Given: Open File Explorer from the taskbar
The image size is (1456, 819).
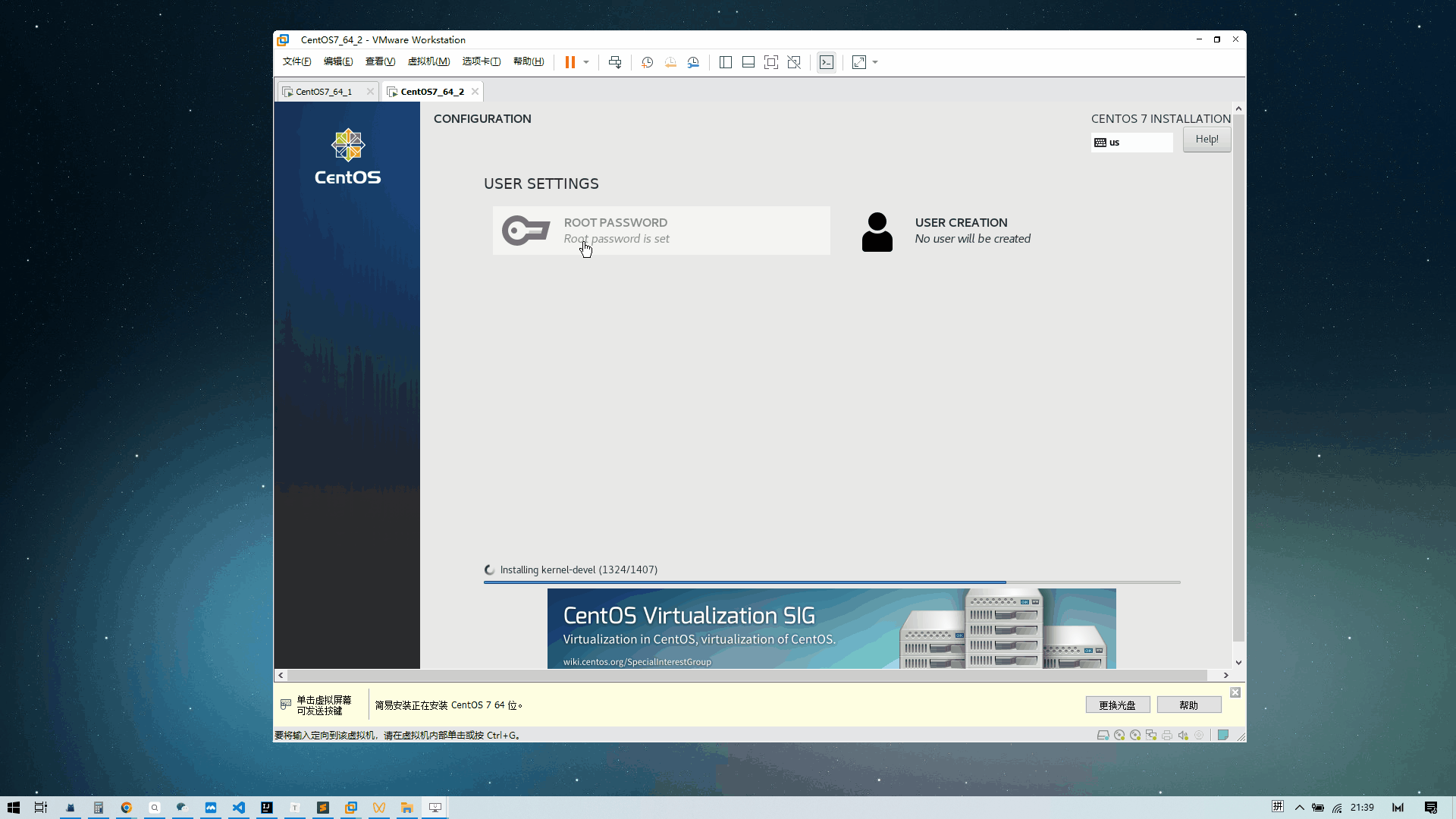Looking at the screenshot, I should point(407,808).
